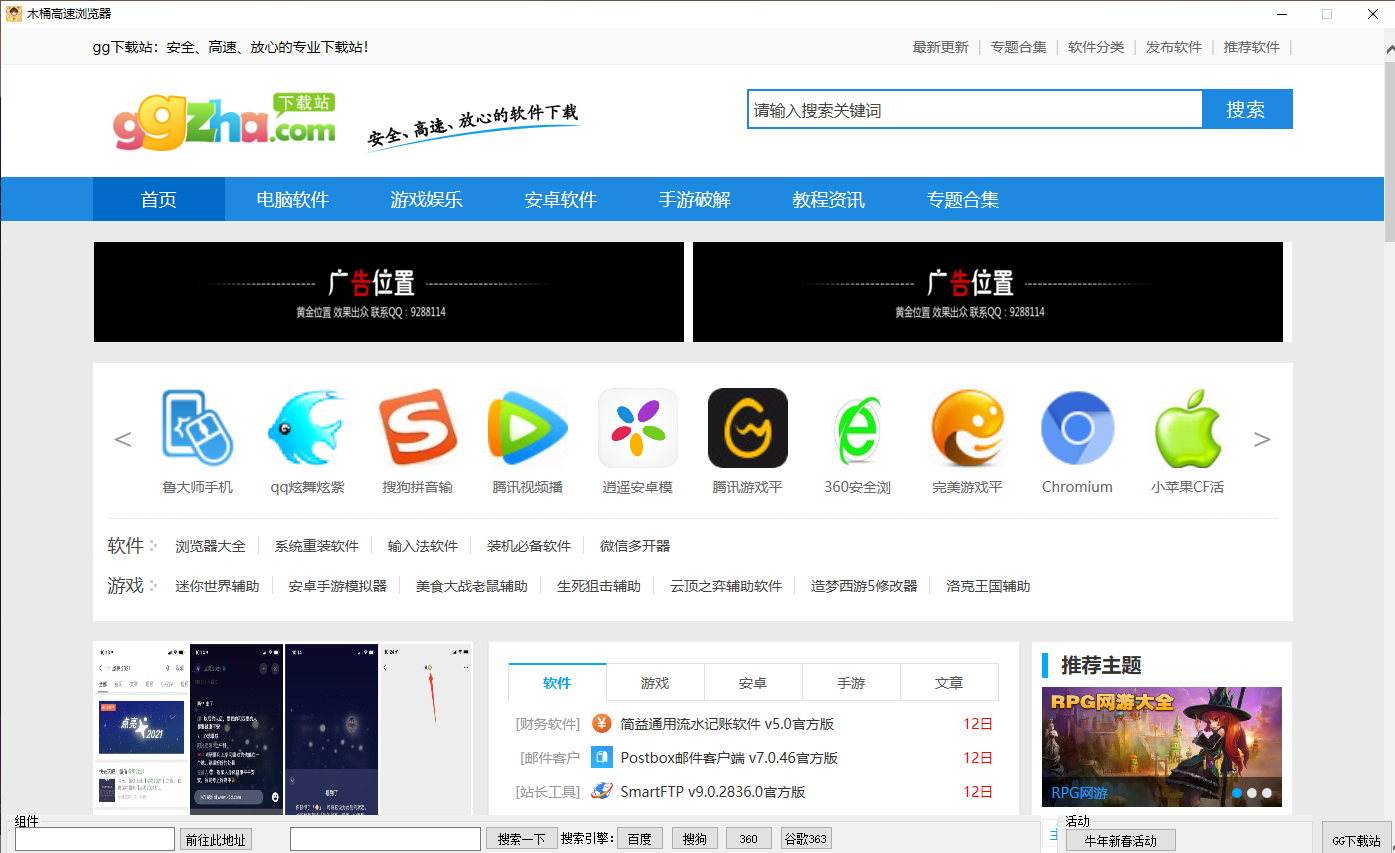Image resolution: width=1395 pixels, height=853 pixels.
Task: Click the left 广告位置 banner
Action: [x=389, y=292]
